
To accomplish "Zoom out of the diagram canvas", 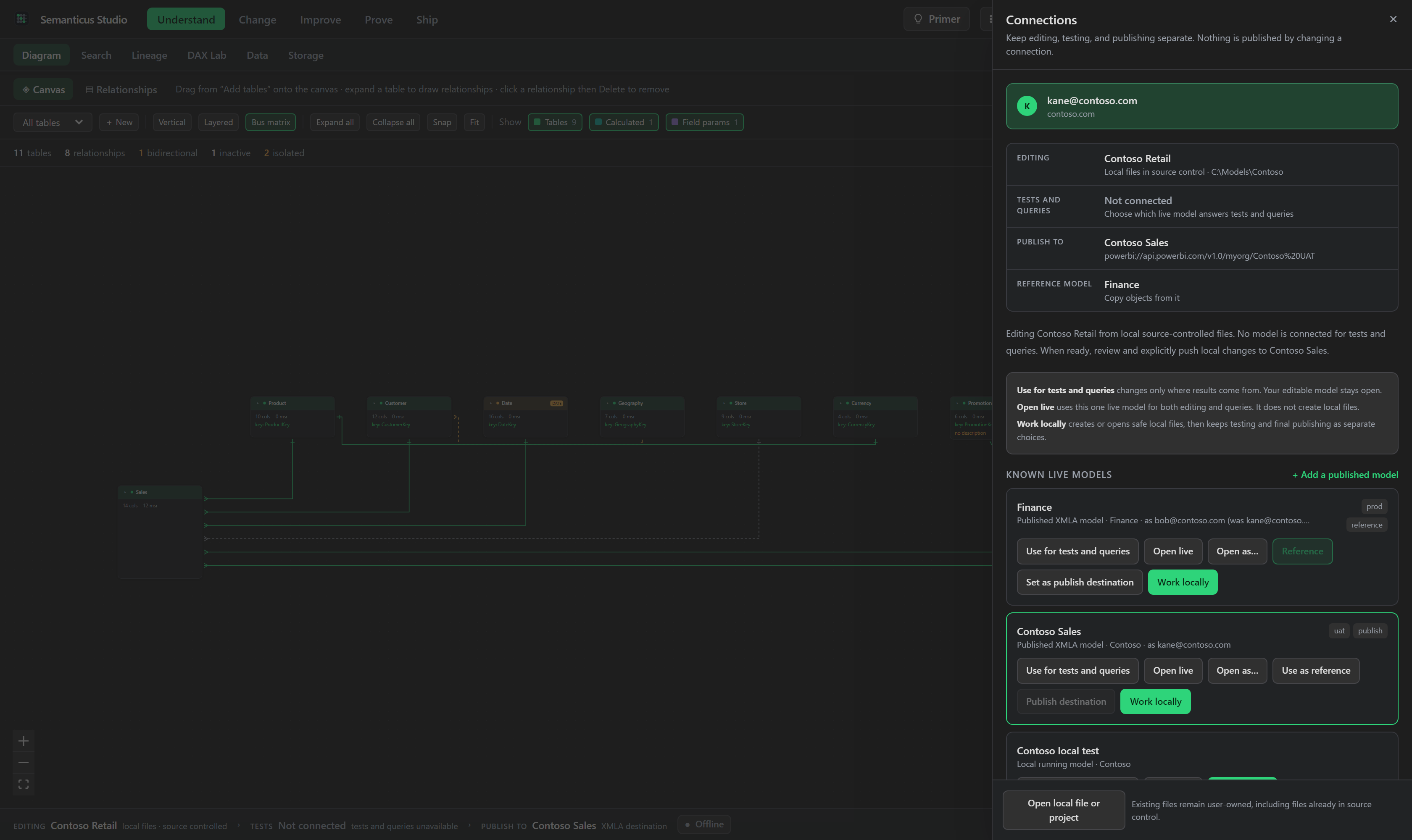I will (23, 762).
